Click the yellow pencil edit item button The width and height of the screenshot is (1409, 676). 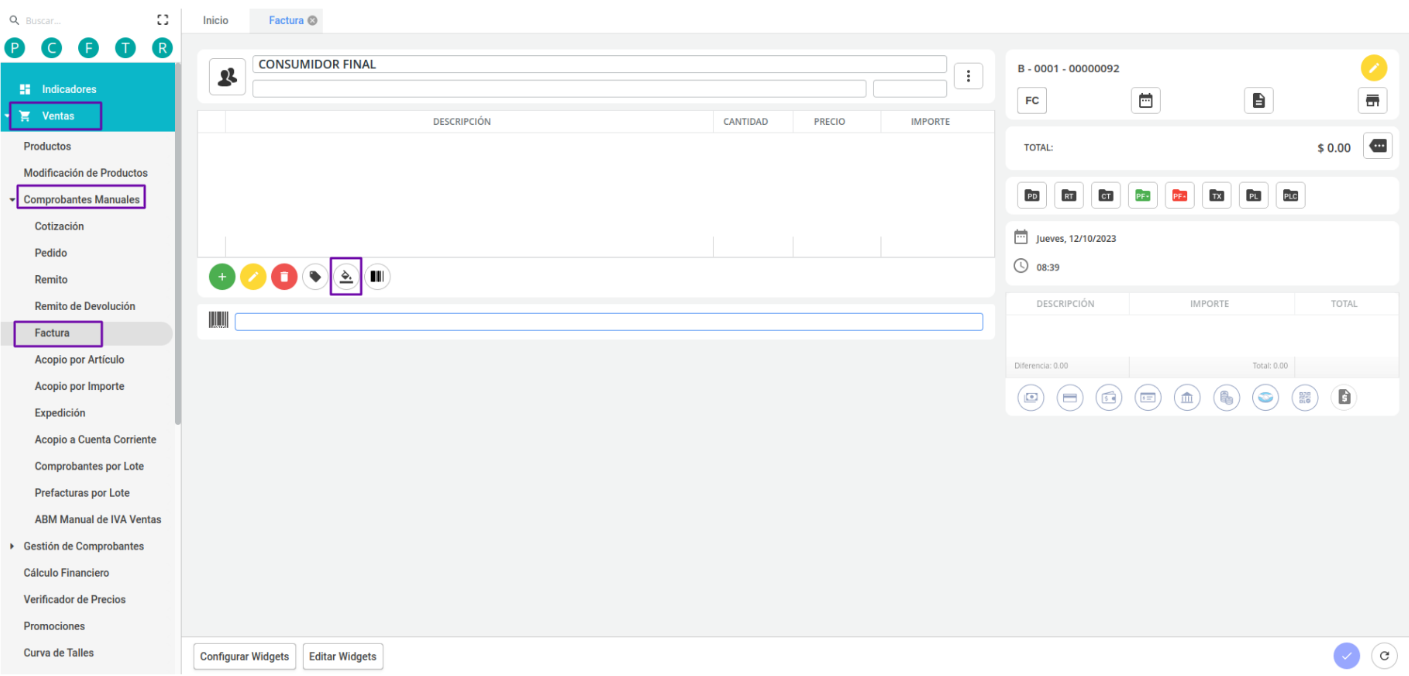pyautogui.click(x=253, y=277)
